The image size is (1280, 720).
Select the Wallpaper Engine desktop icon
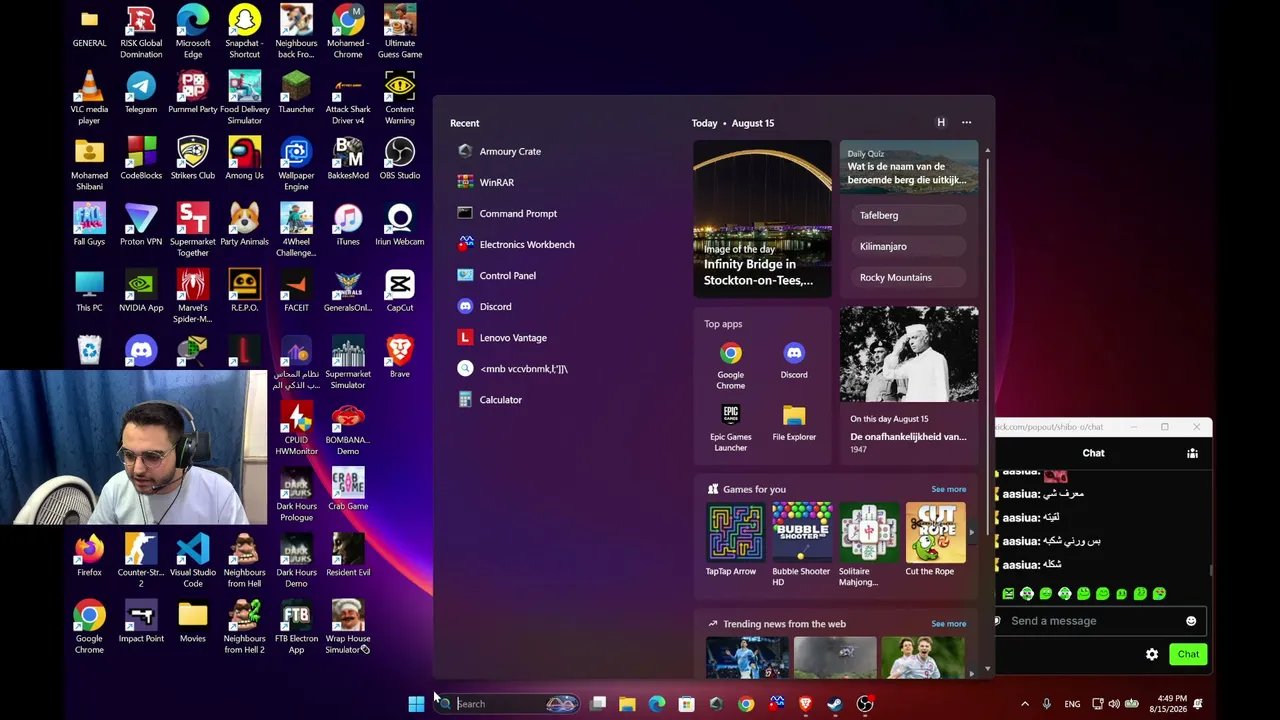coord(296,164)
